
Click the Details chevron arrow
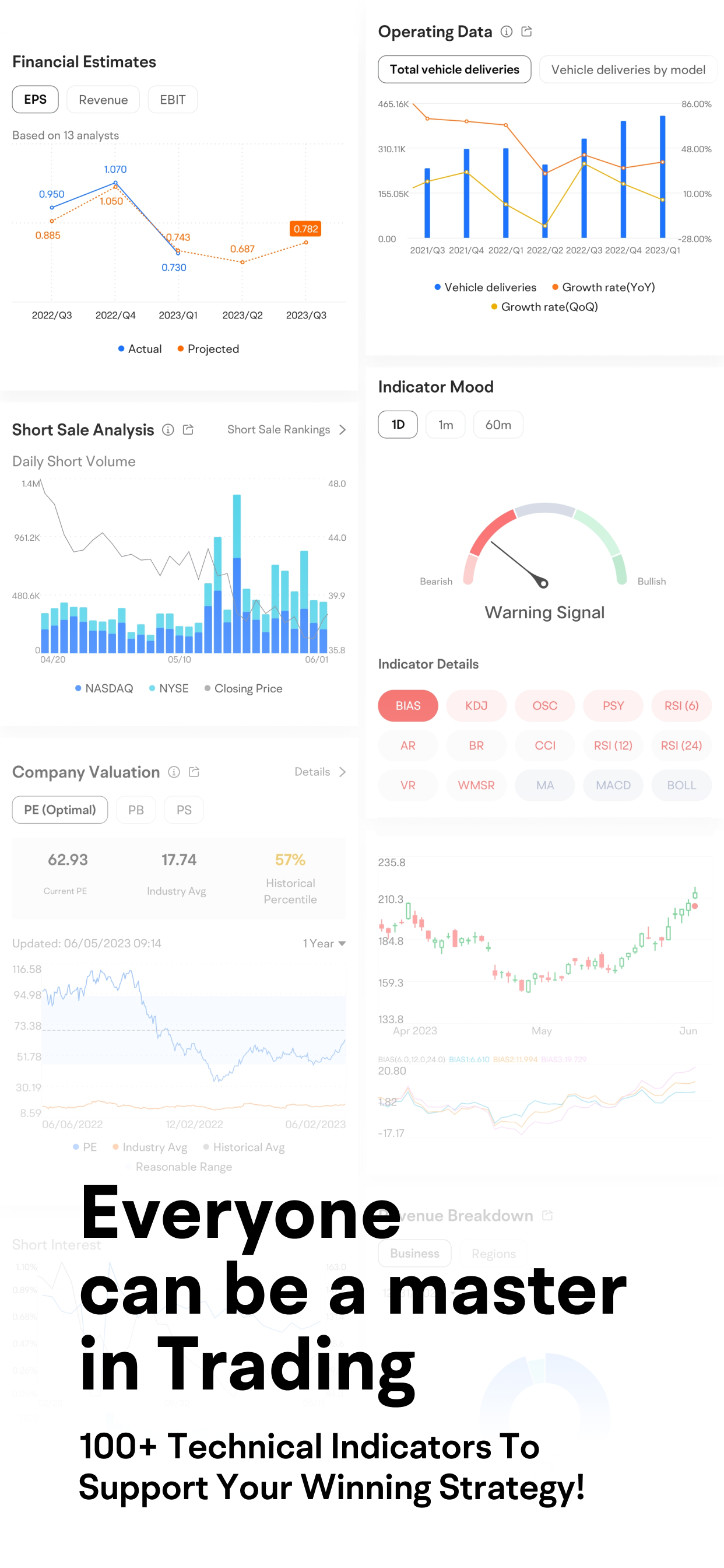[x=343, y=772]
